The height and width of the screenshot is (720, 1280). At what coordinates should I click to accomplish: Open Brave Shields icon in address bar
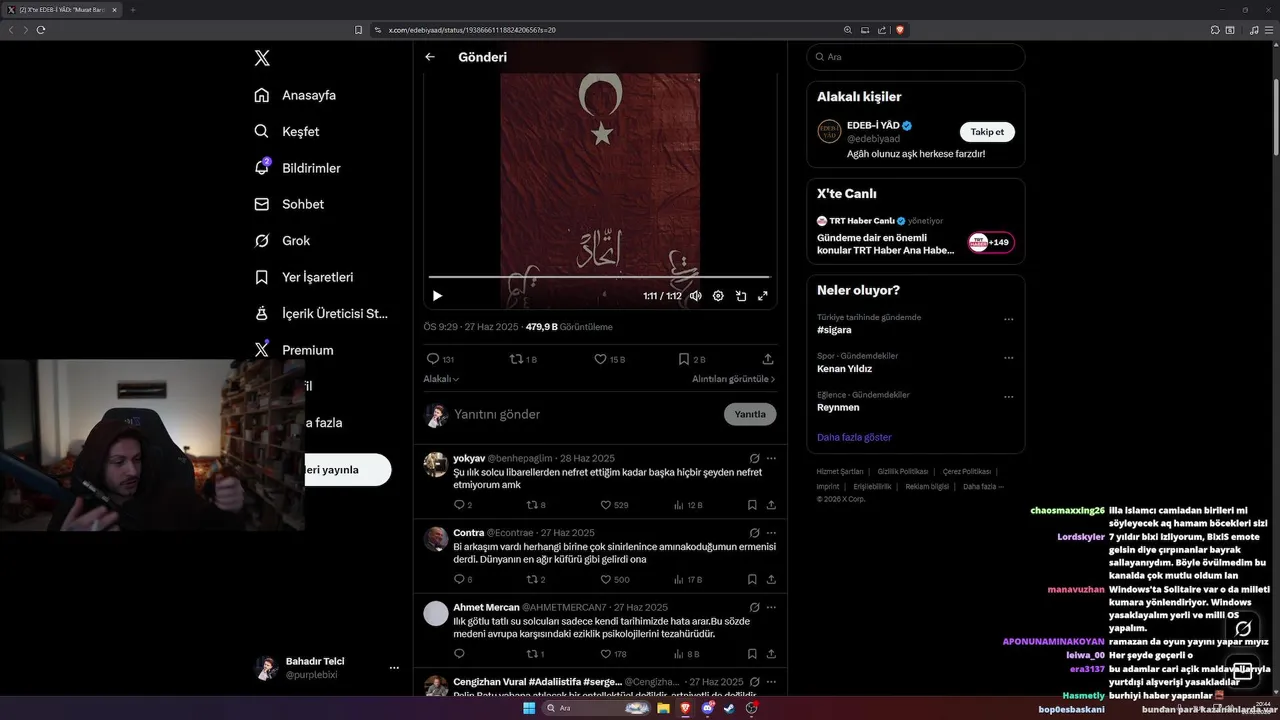point(900,30)
